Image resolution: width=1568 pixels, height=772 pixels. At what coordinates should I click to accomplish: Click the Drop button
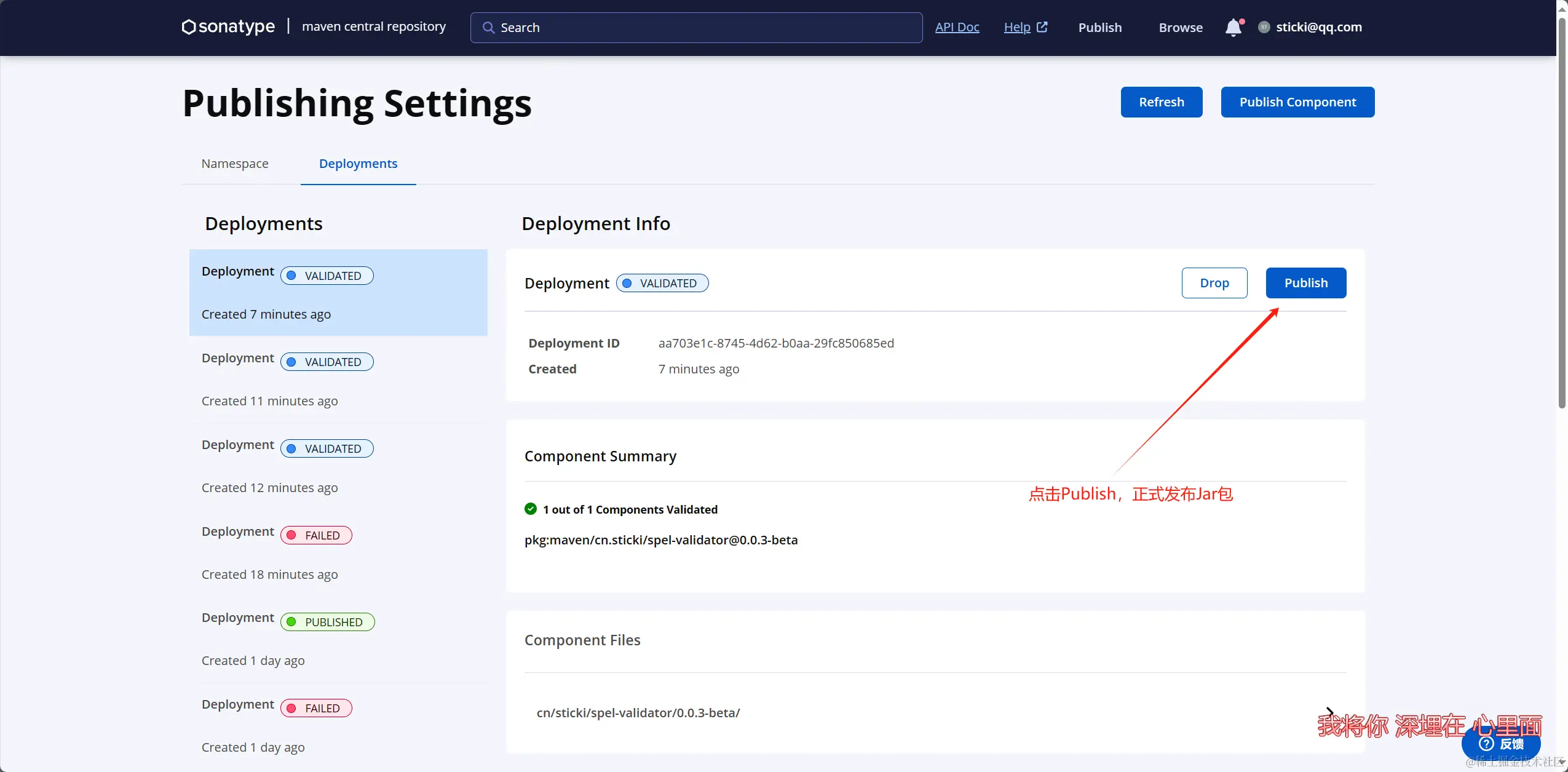[1214, 283]
